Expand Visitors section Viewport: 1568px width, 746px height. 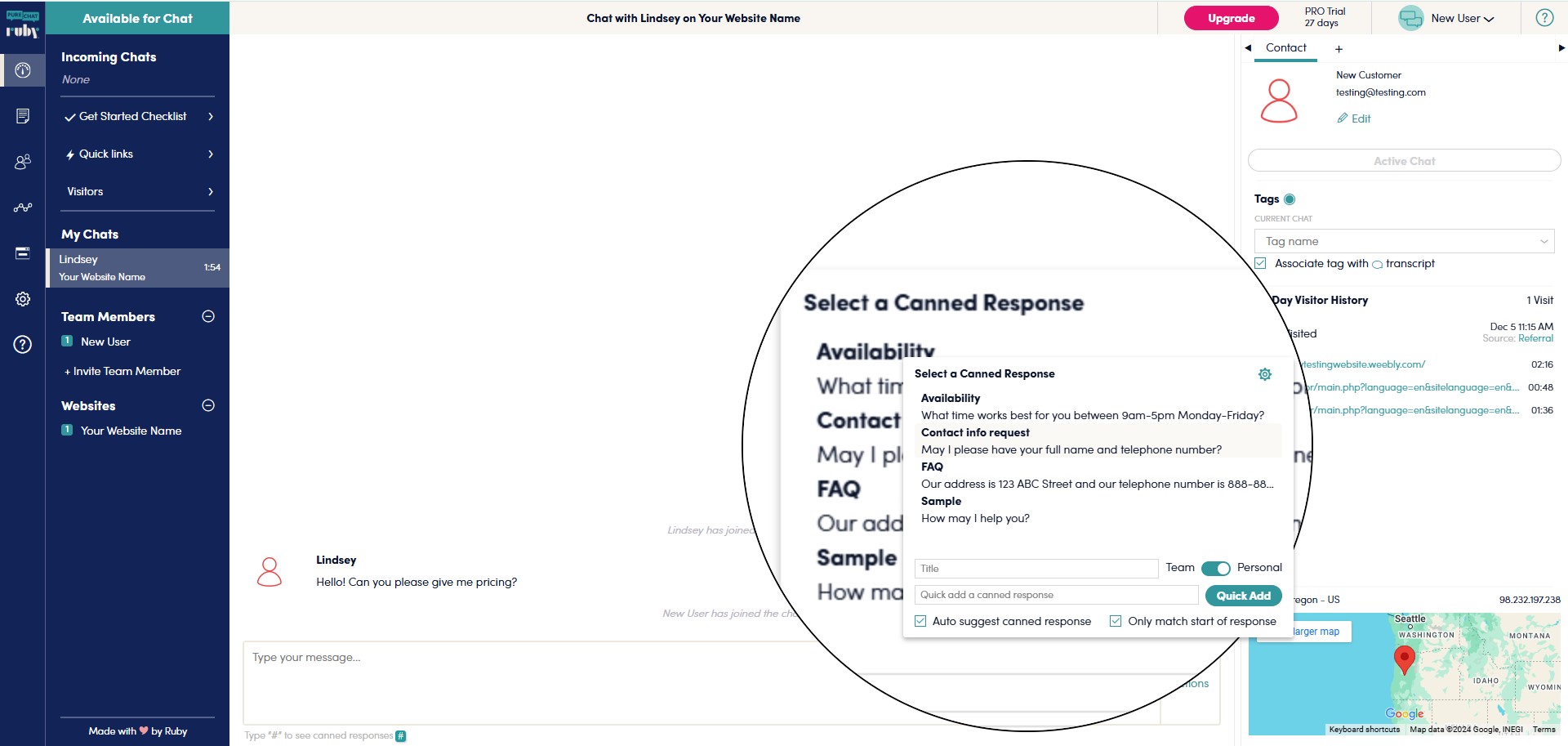[x=138, y=191]
